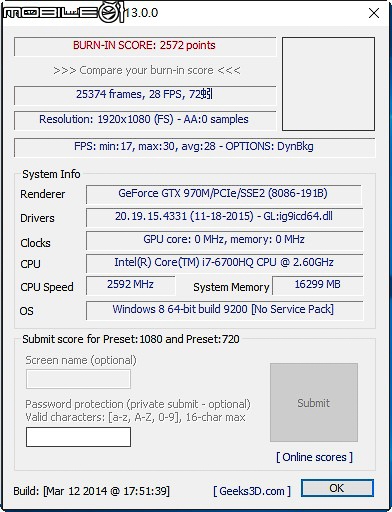392x512 pixels.
Task: Click the Password protection (private submit - optional) label
Action: click(138, 404)
